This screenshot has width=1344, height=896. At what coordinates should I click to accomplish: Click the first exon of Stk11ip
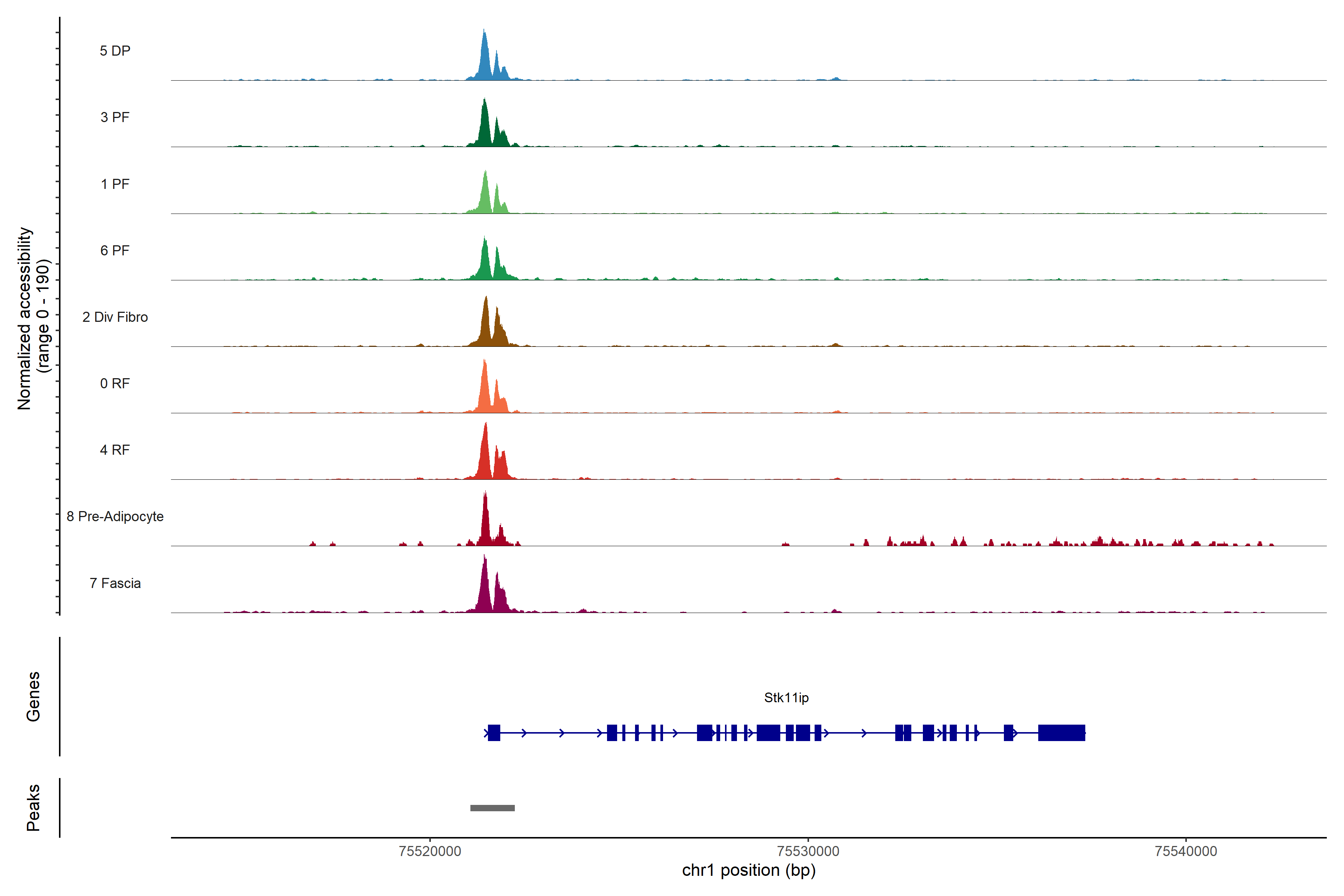494,732
